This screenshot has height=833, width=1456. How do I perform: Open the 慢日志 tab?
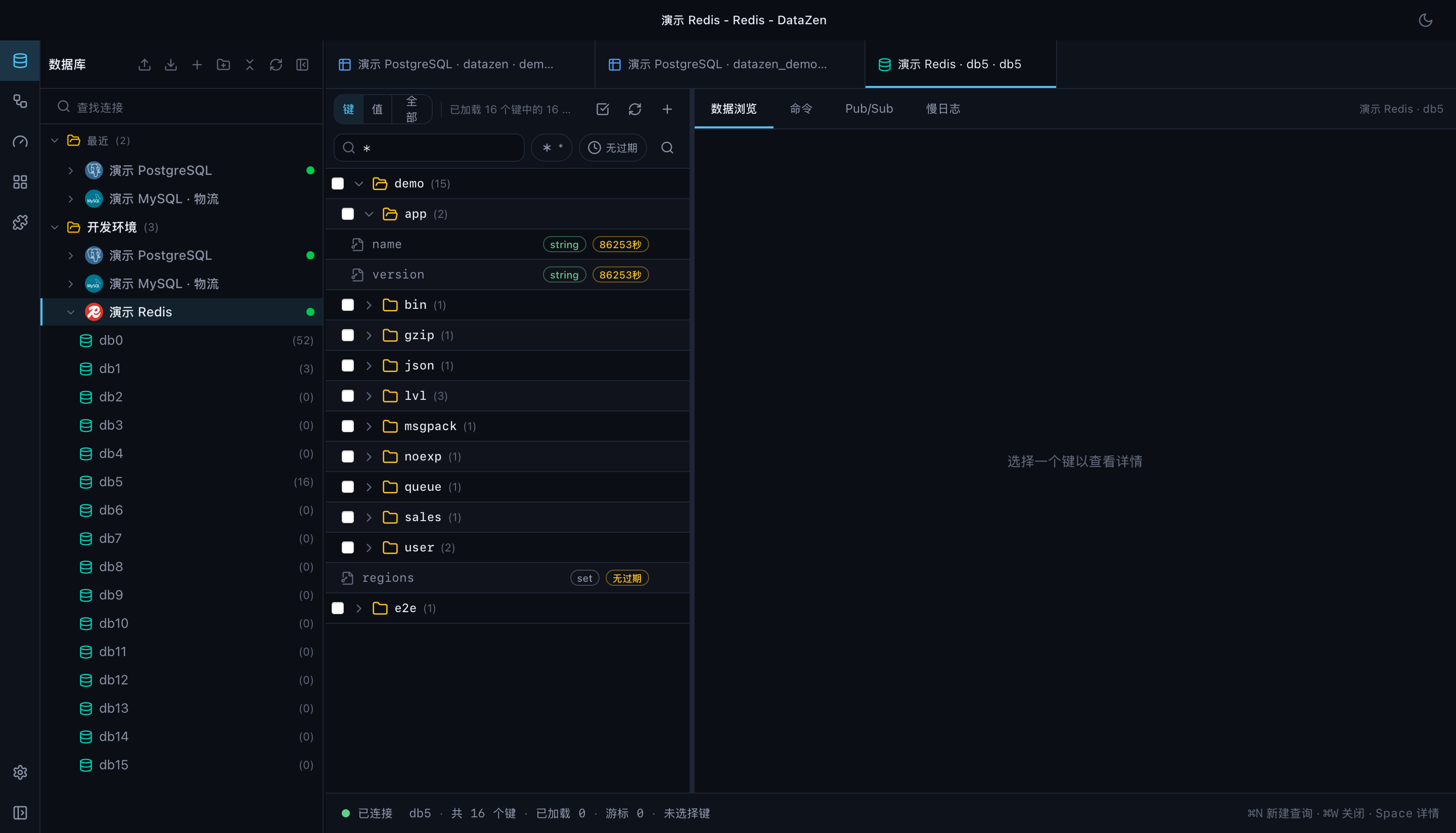(x=943, y=109)
